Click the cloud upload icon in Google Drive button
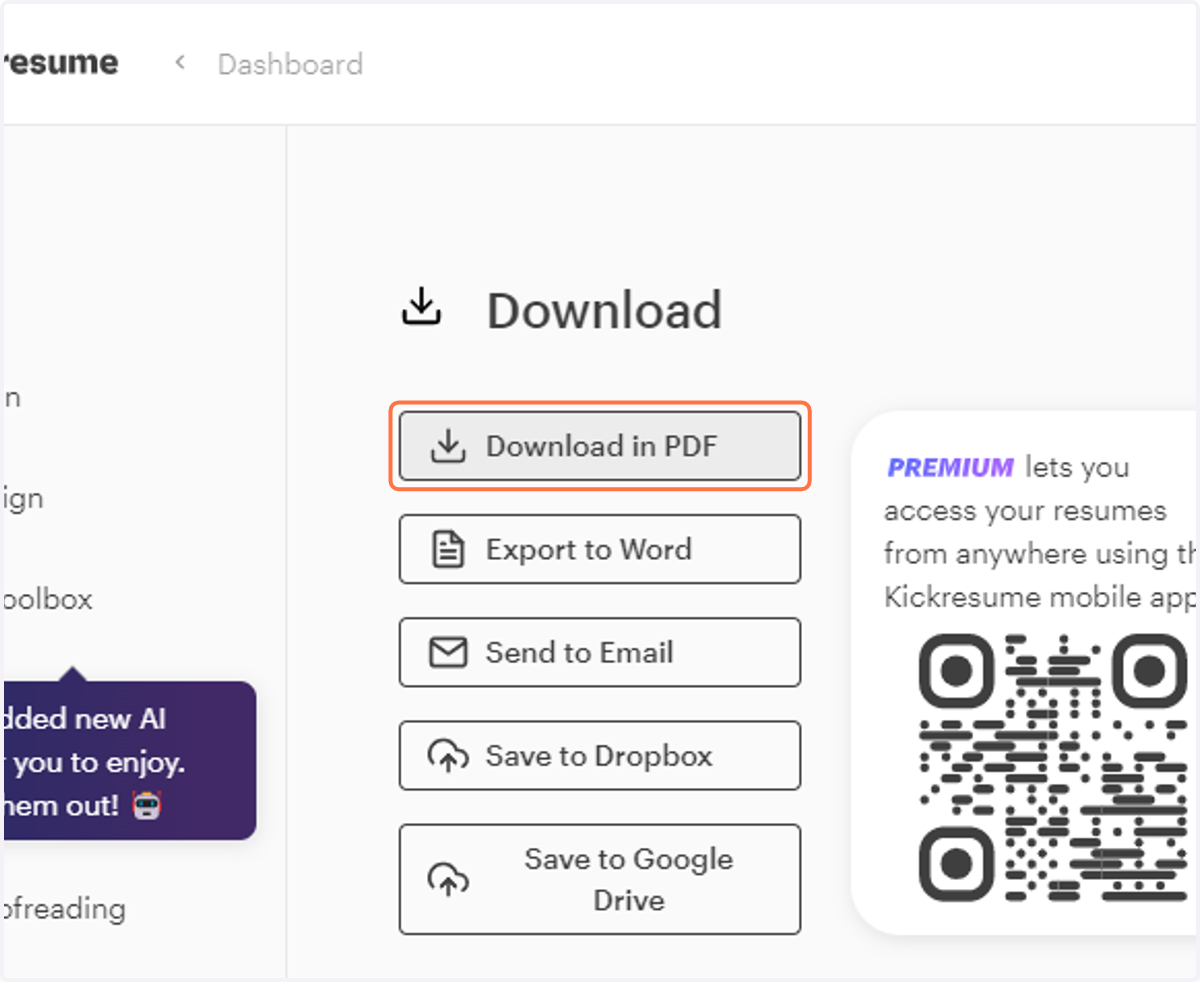 tap(448, 879)
